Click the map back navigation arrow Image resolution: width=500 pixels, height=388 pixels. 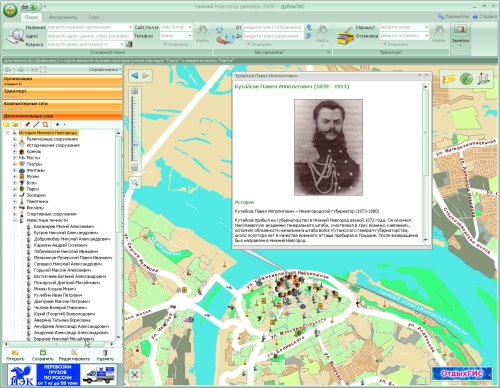pyautogui.click(x=135, y=76)
